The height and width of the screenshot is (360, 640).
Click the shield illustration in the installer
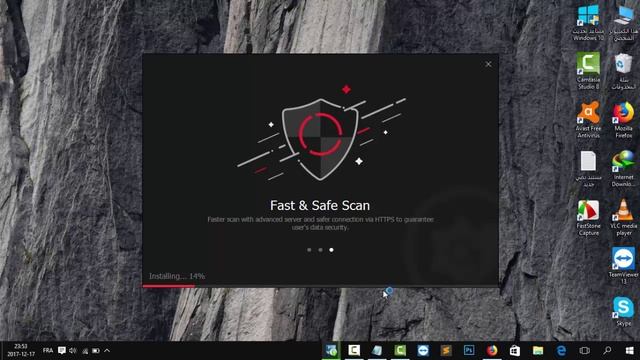click(320, 139)
